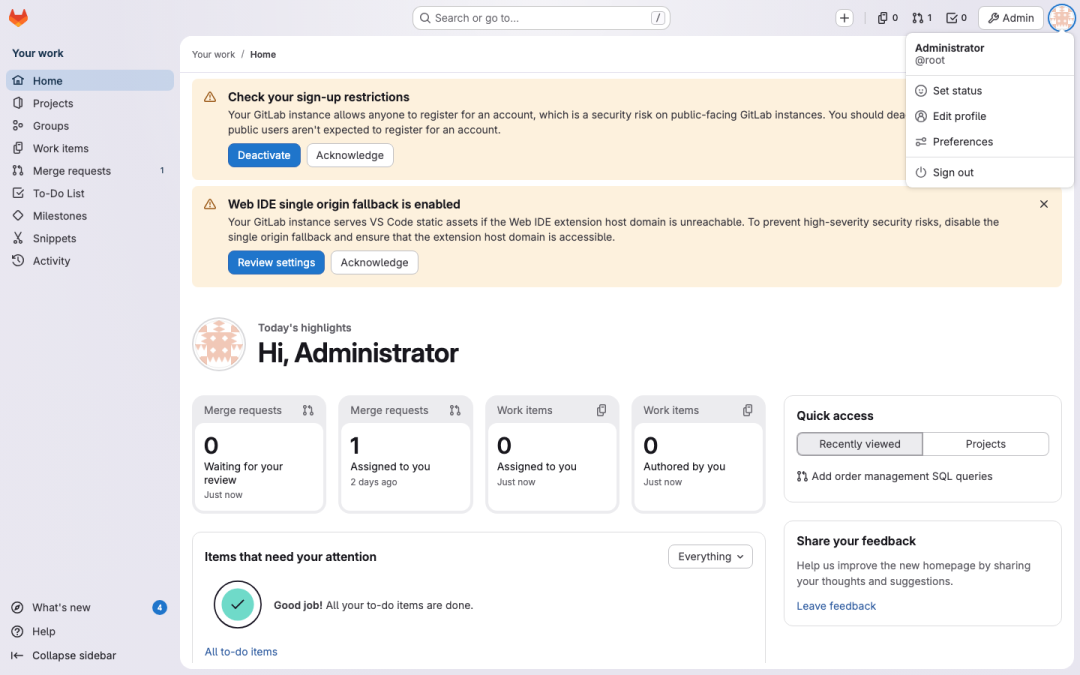The height and width of the screenshot is (675, 1080).
Task: Open Work items authored by you card
Action: 698,454
